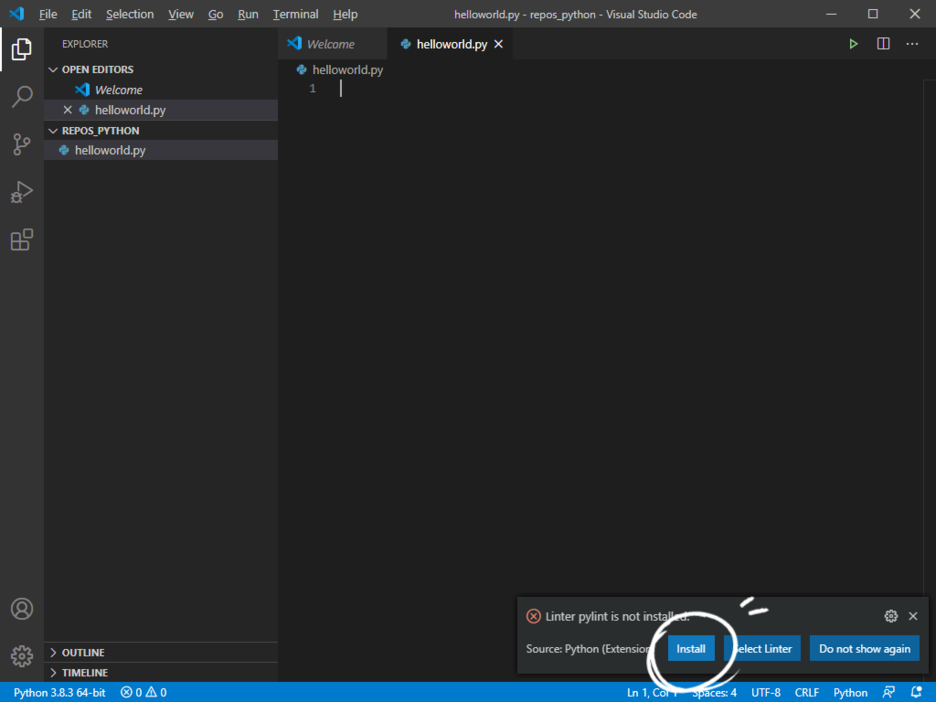Open the Manage gear icon in activity bar

[x=21, y=656]
